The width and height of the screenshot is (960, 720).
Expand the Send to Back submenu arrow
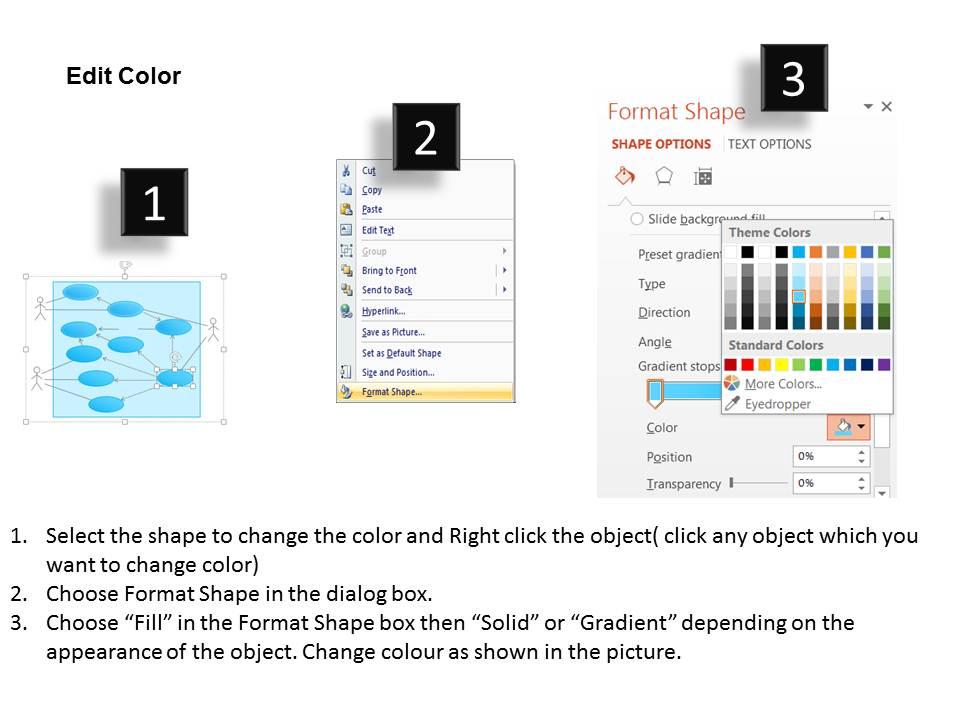(x=504, y=289)
